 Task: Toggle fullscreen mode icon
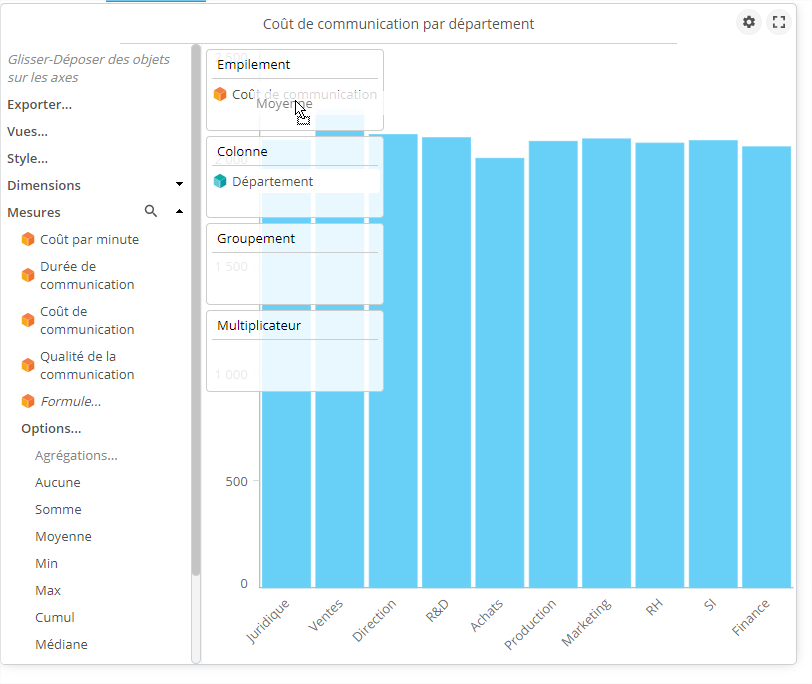click(x=779, y=22)
